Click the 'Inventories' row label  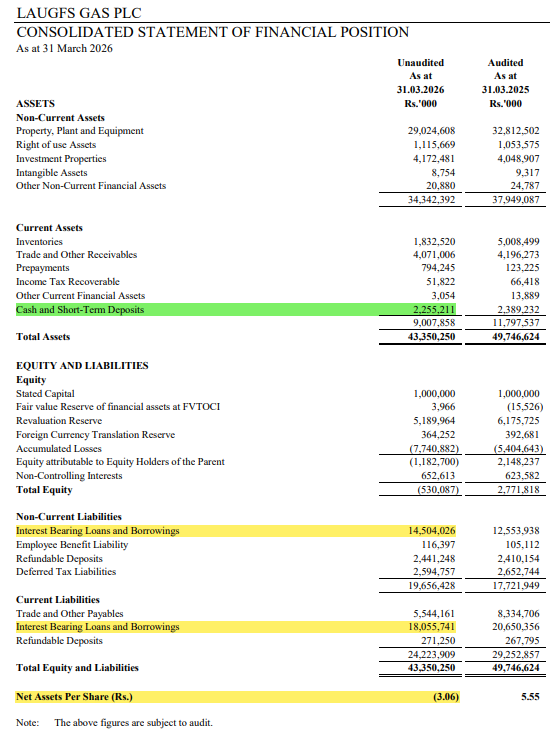[x=39, y=242]
